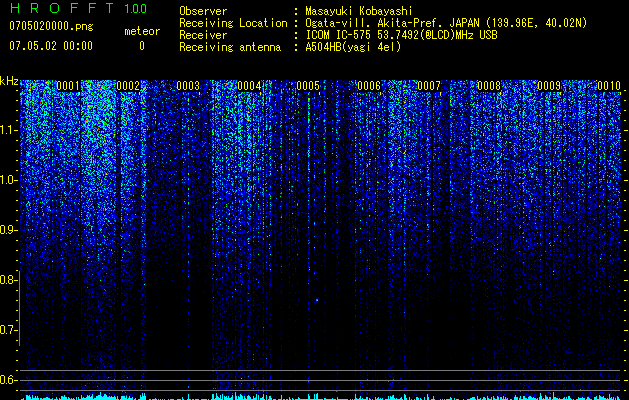Click the 0.9 kHz axis tick label

[8, 230]
